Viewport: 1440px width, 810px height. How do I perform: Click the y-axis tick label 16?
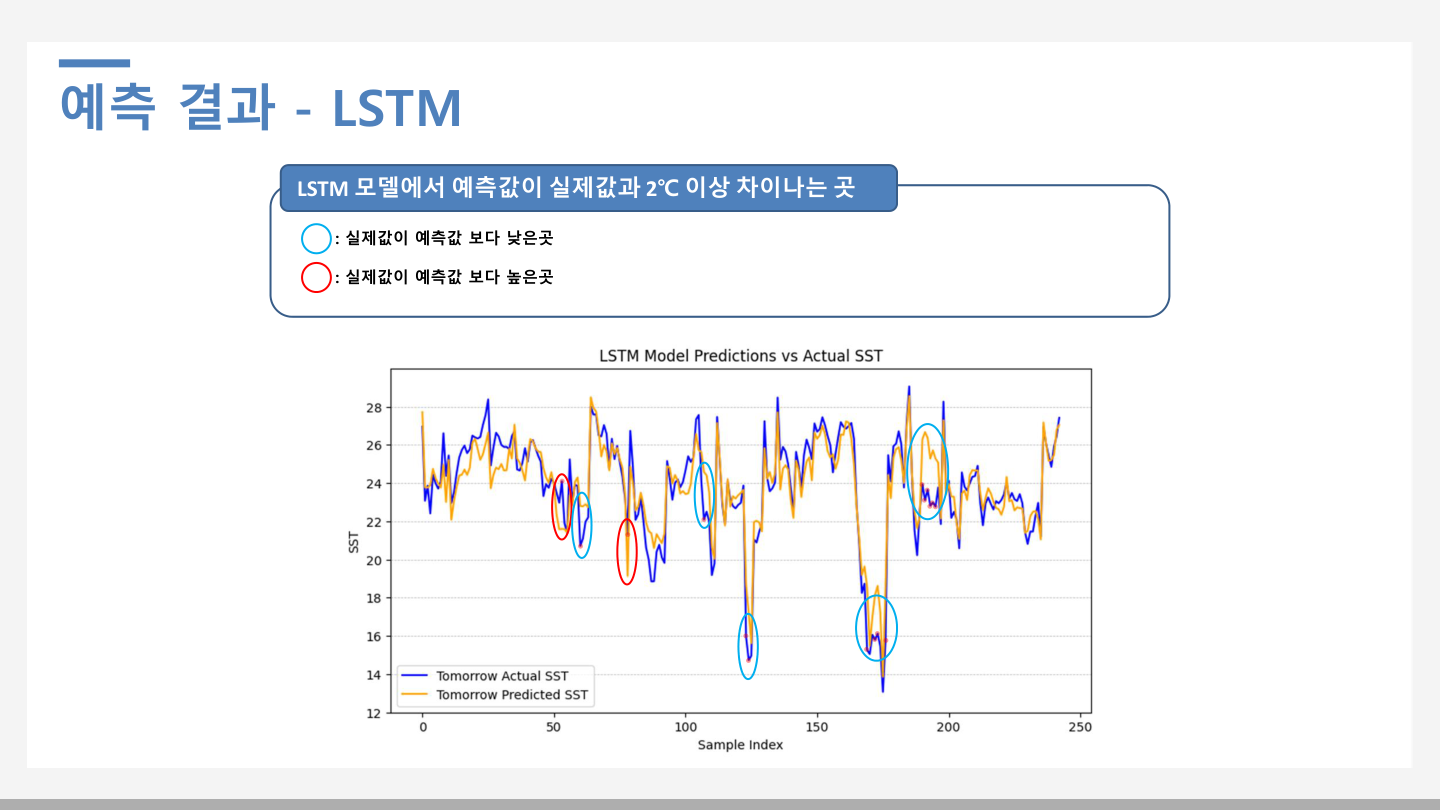[374, 637]
